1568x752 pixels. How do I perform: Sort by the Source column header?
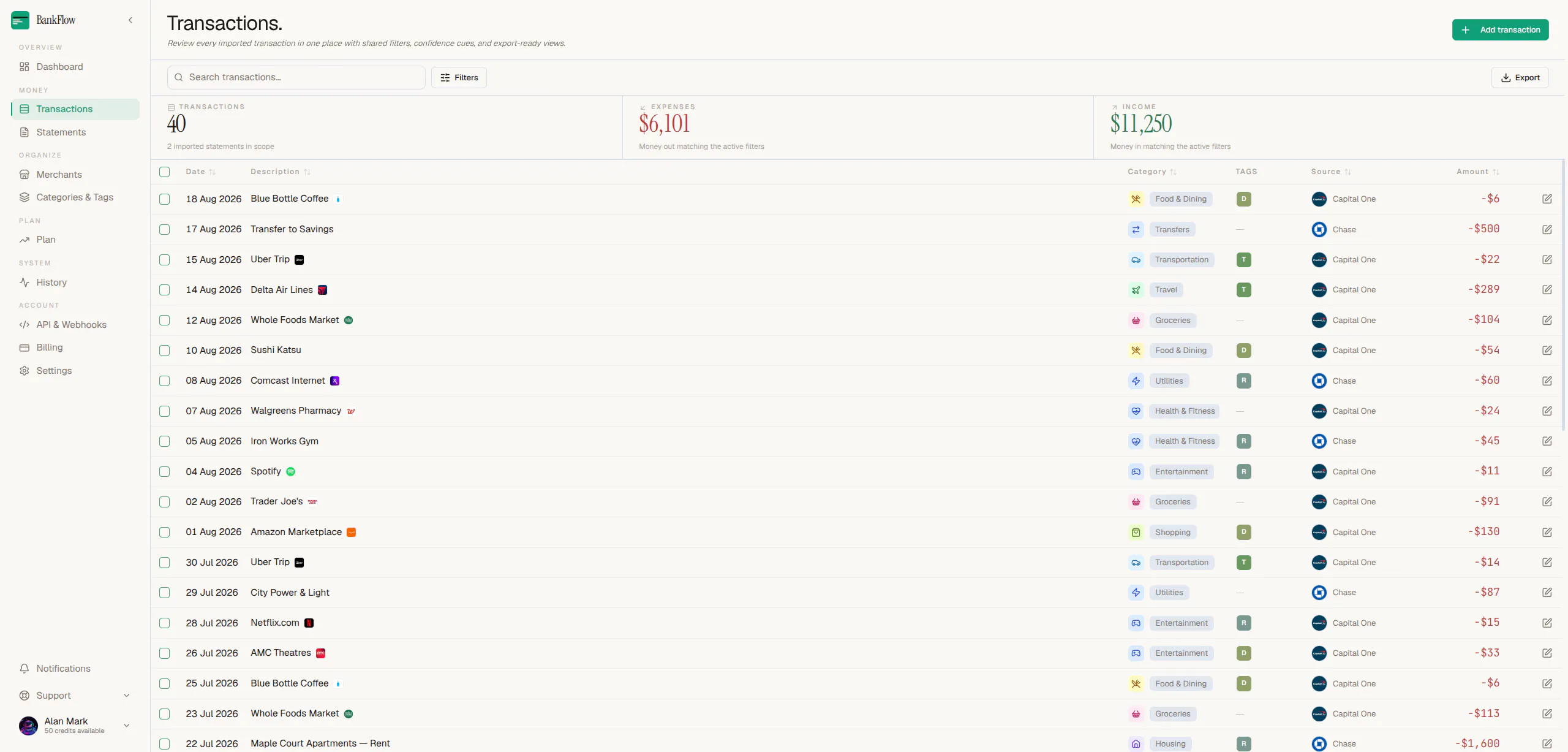click(1331, 172)
